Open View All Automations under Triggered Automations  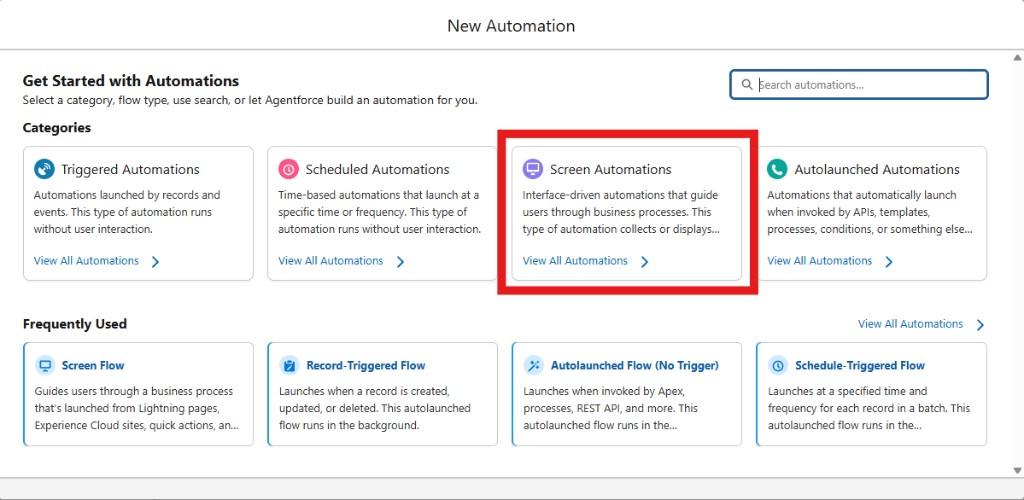86,261
